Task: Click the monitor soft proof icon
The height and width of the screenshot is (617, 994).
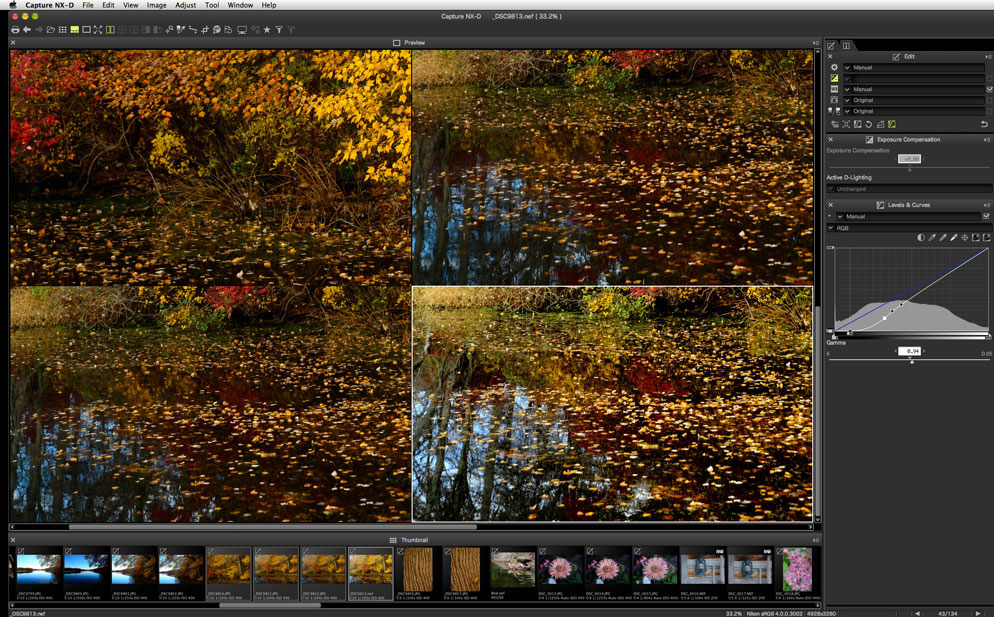Action: coord(242,30)
